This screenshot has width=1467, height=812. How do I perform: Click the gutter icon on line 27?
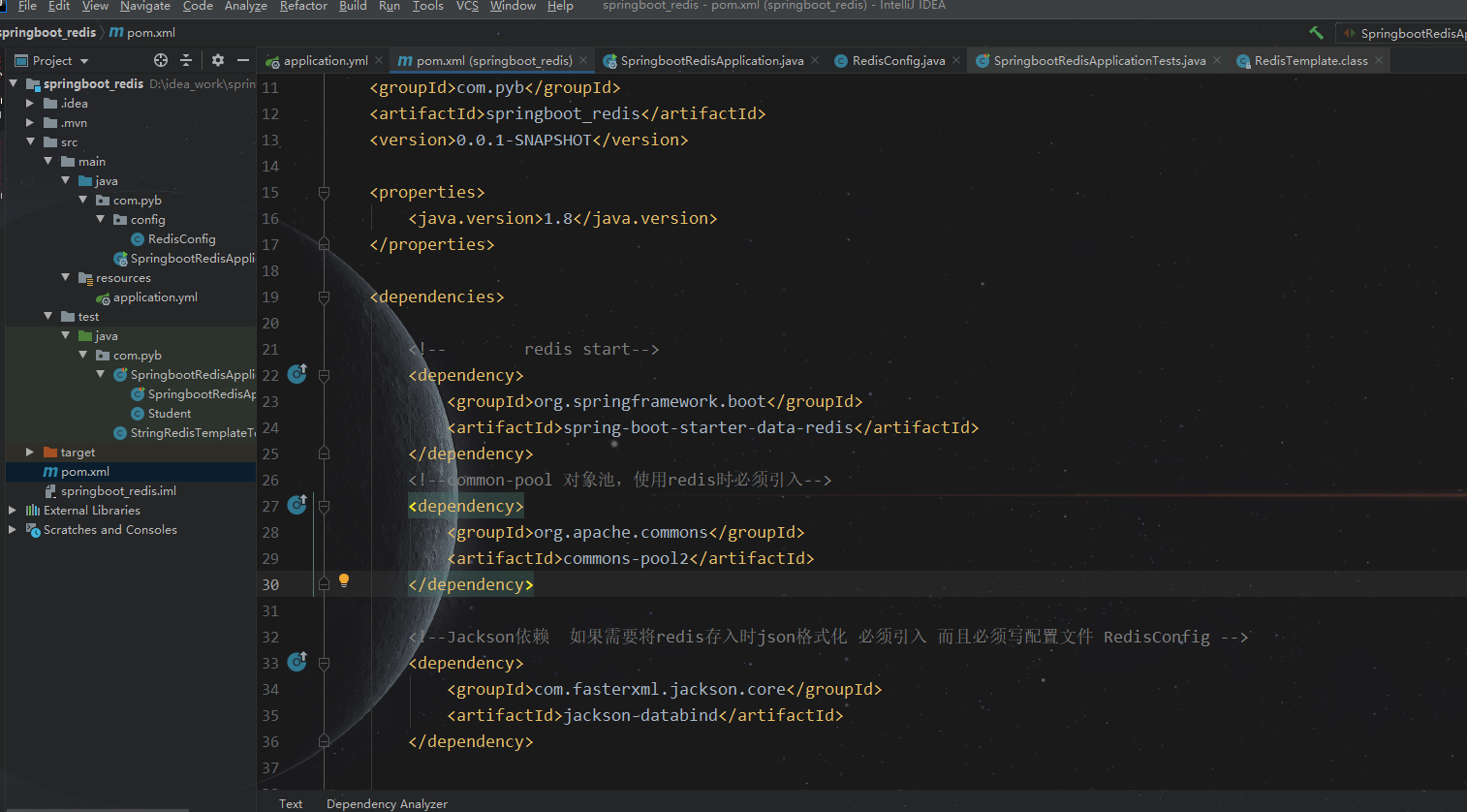297,505
